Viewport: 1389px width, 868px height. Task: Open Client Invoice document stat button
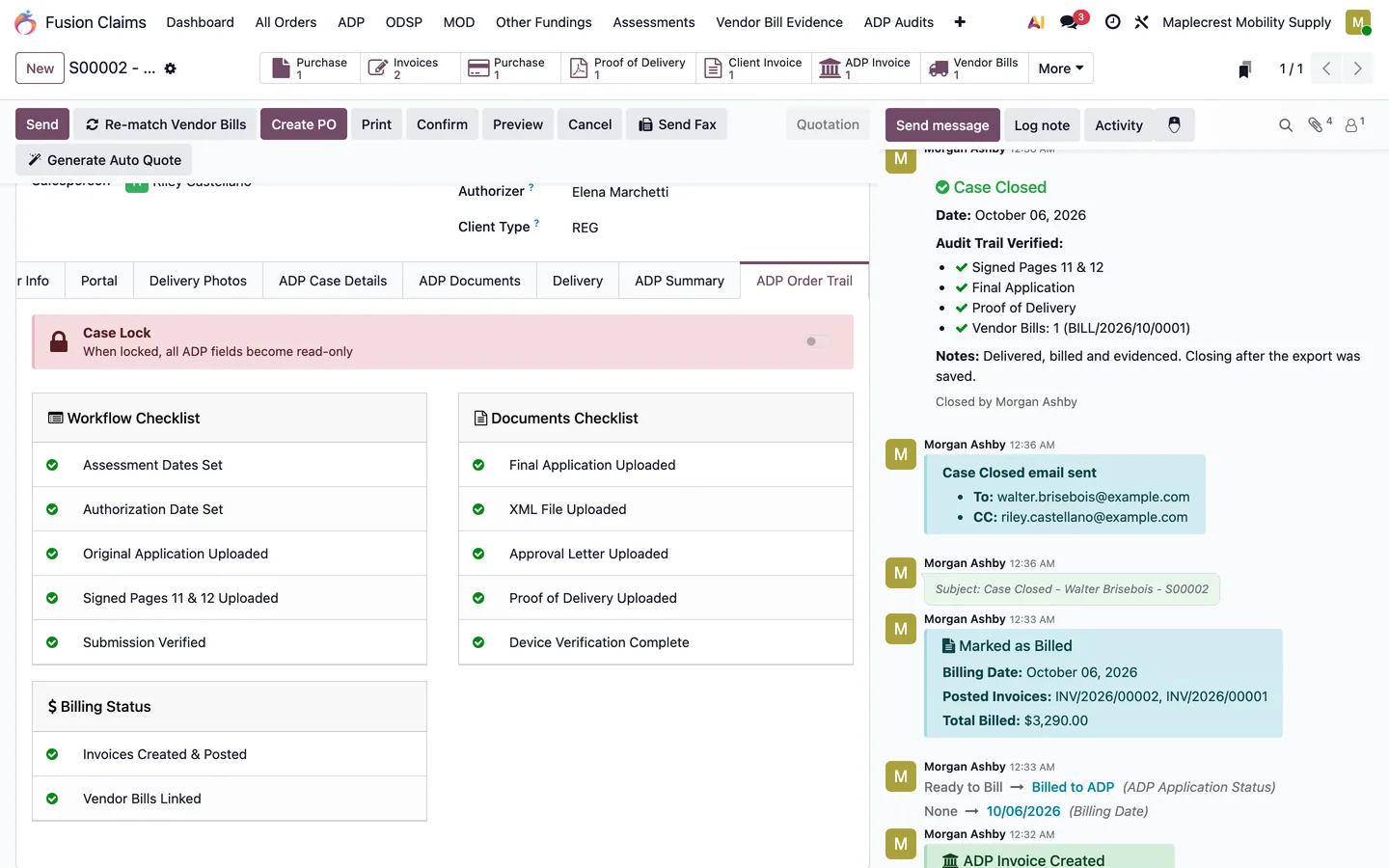pos(753,68)
